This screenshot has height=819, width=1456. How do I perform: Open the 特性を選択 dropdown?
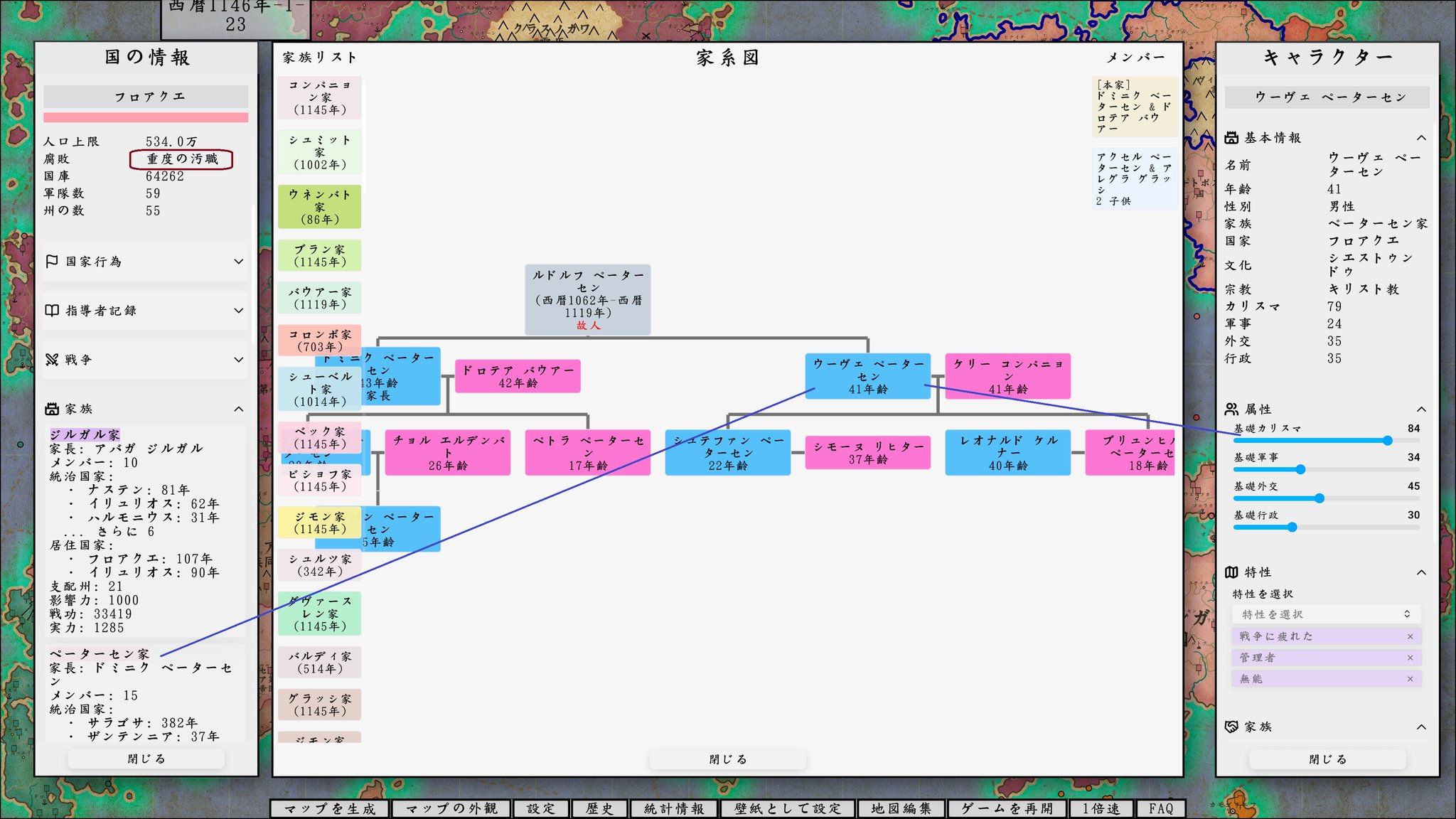[1326, 614]
